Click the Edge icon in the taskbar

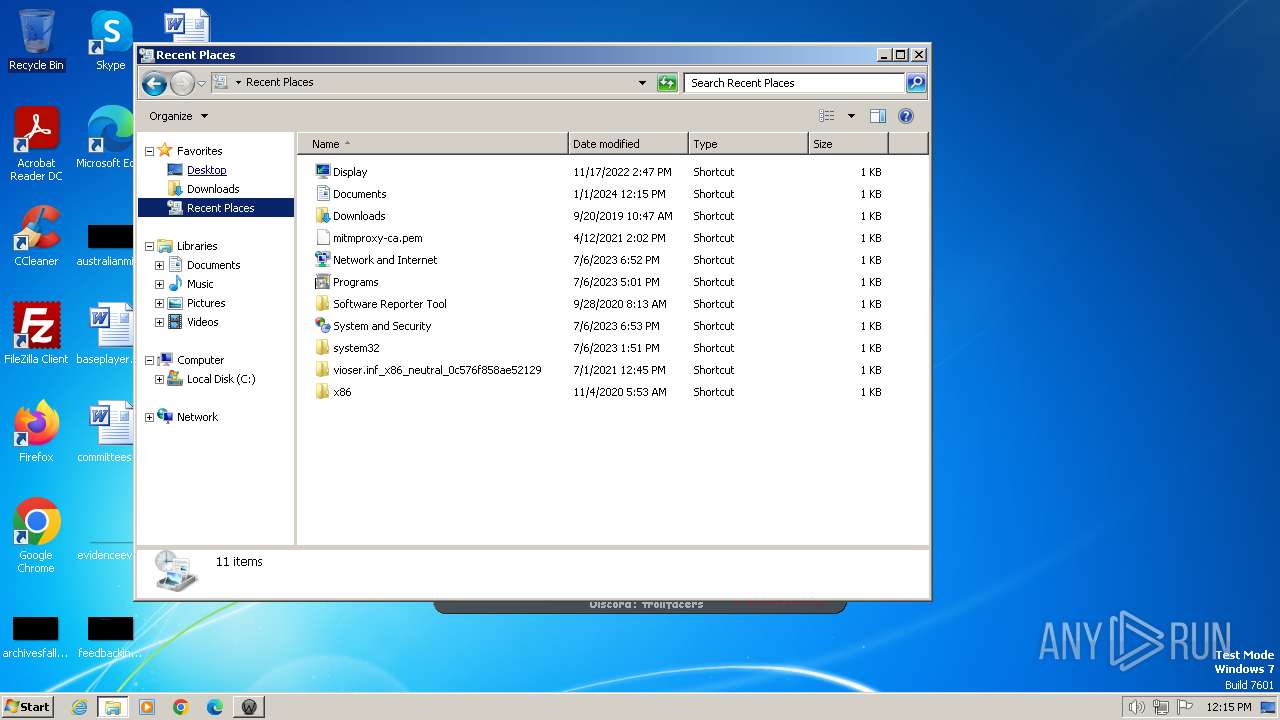click(215, 707)
